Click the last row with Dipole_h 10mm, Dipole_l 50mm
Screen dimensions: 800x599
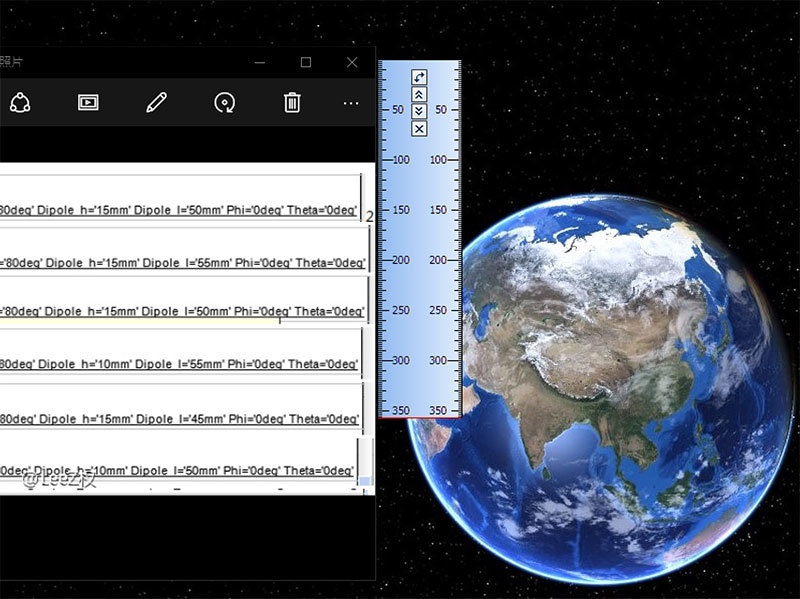pos(180,470)
